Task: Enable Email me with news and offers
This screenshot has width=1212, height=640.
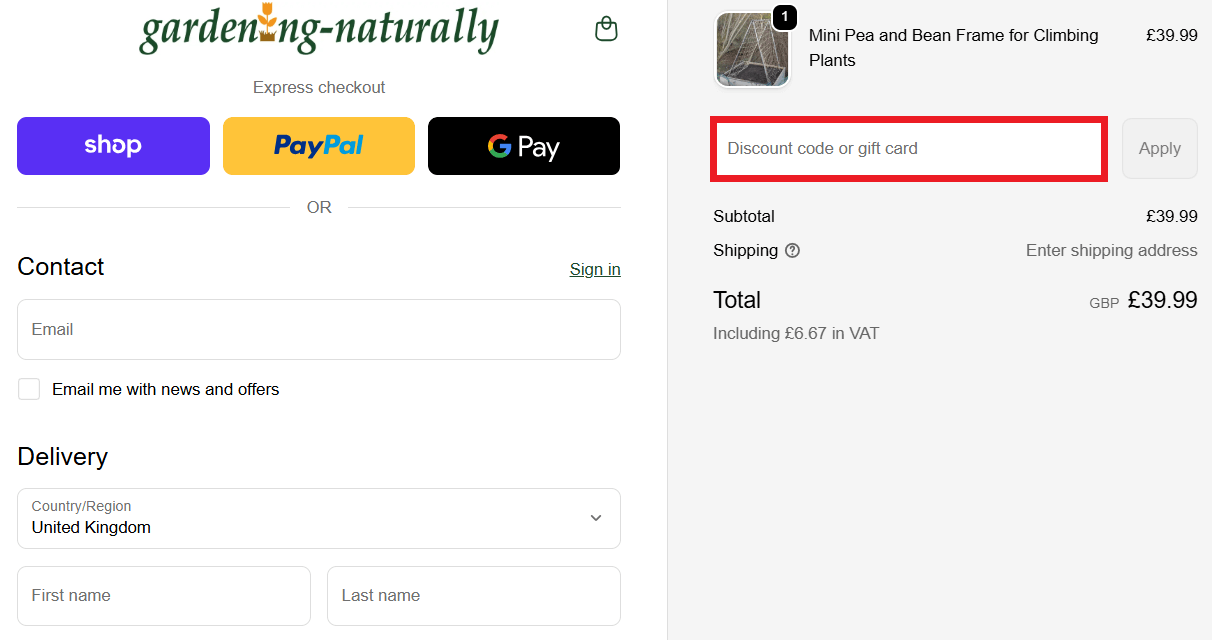Action: pos(29,388)
